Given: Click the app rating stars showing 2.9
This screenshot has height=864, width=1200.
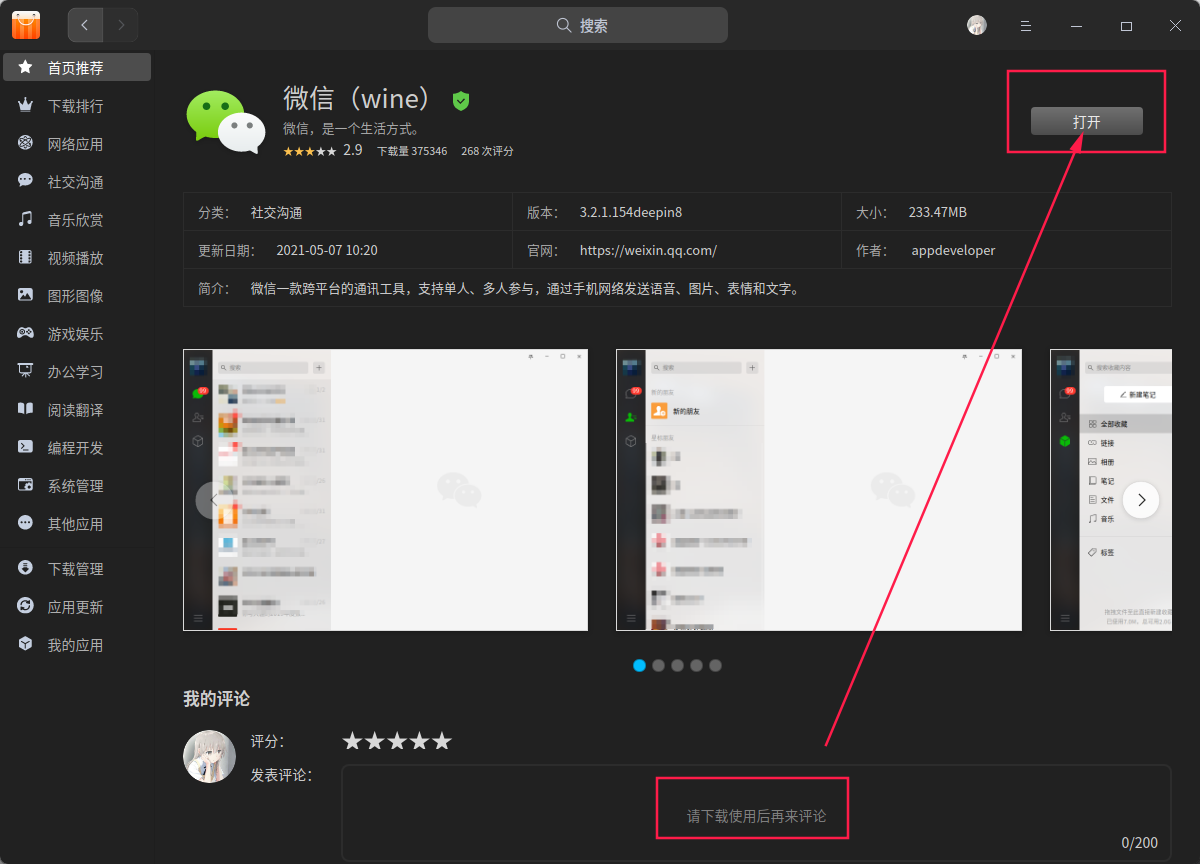Looking at the screenshot, I should 310,151.
